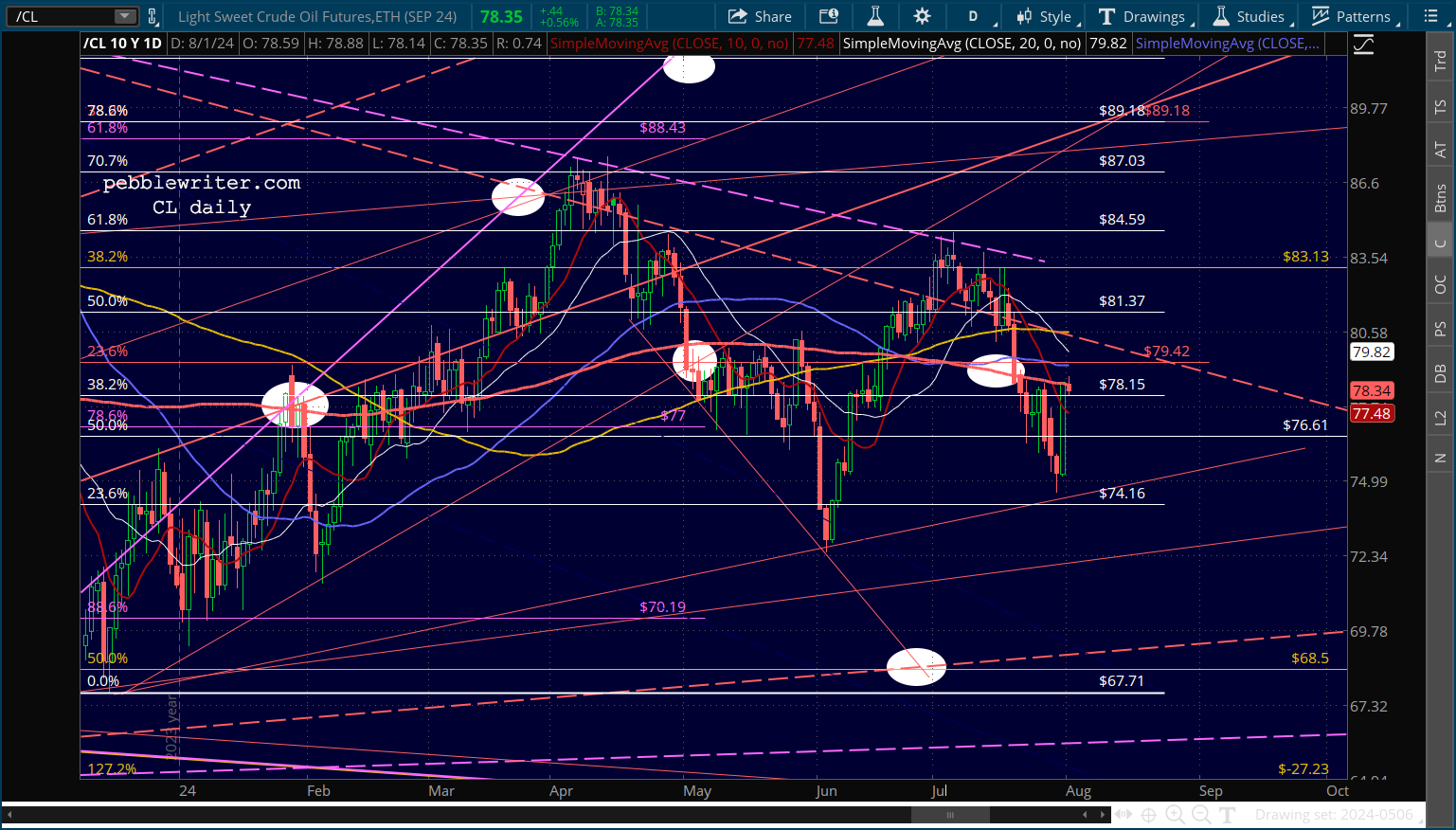The image size is (1456, 830).
Task: Click the 77.48 price axis bubble
Action: [x=1371, y=413]
